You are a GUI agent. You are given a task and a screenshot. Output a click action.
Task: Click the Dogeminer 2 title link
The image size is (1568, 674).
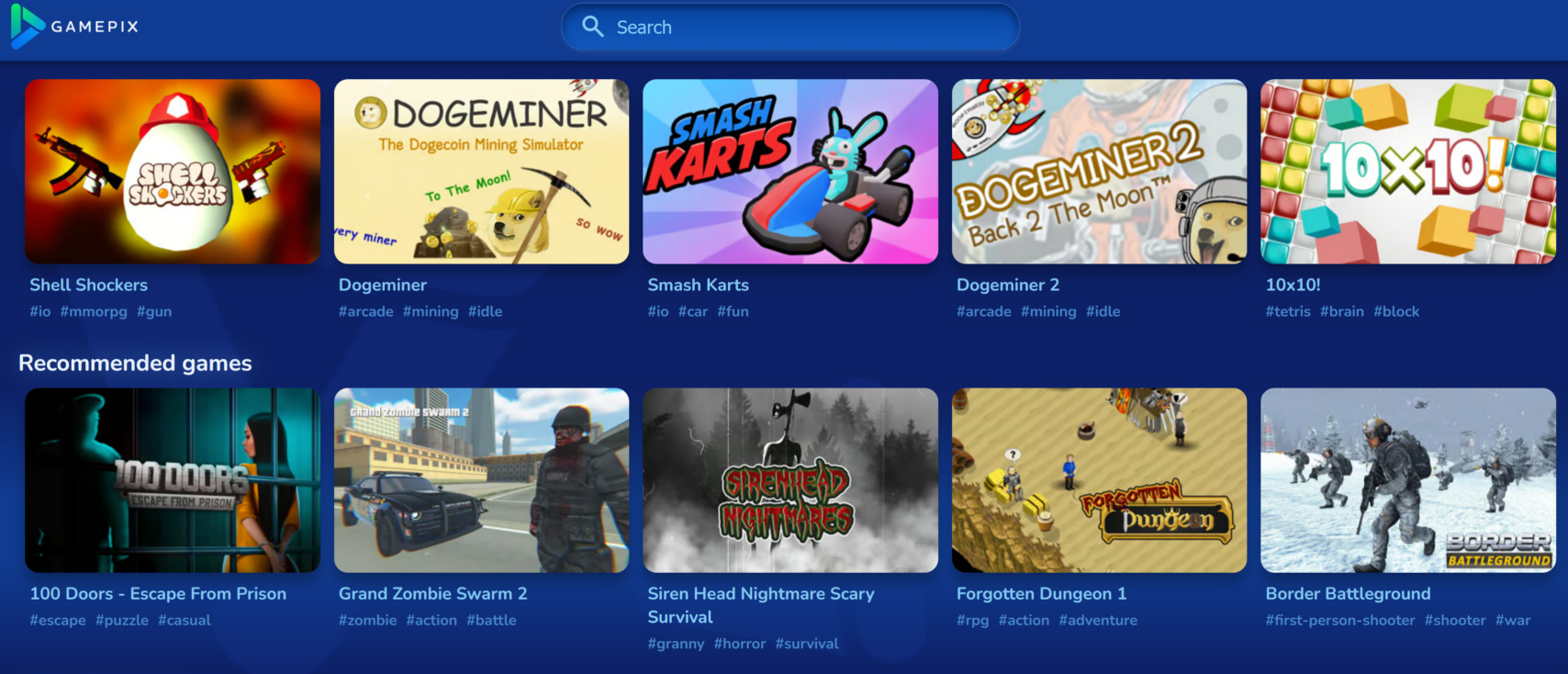coord(1008,285)
